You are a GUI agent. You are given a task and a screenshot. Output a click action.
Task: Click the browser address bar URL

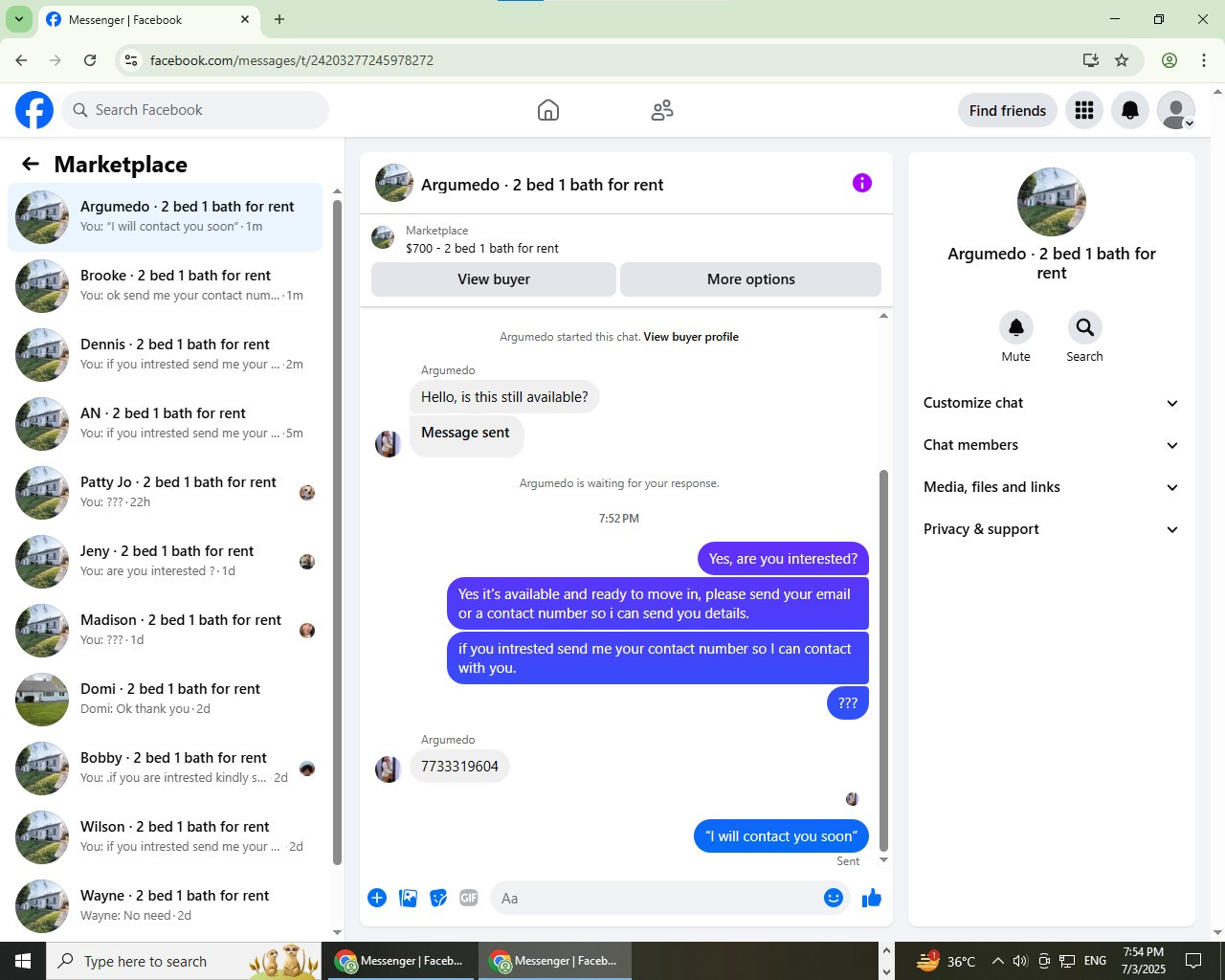coord(292,60)
